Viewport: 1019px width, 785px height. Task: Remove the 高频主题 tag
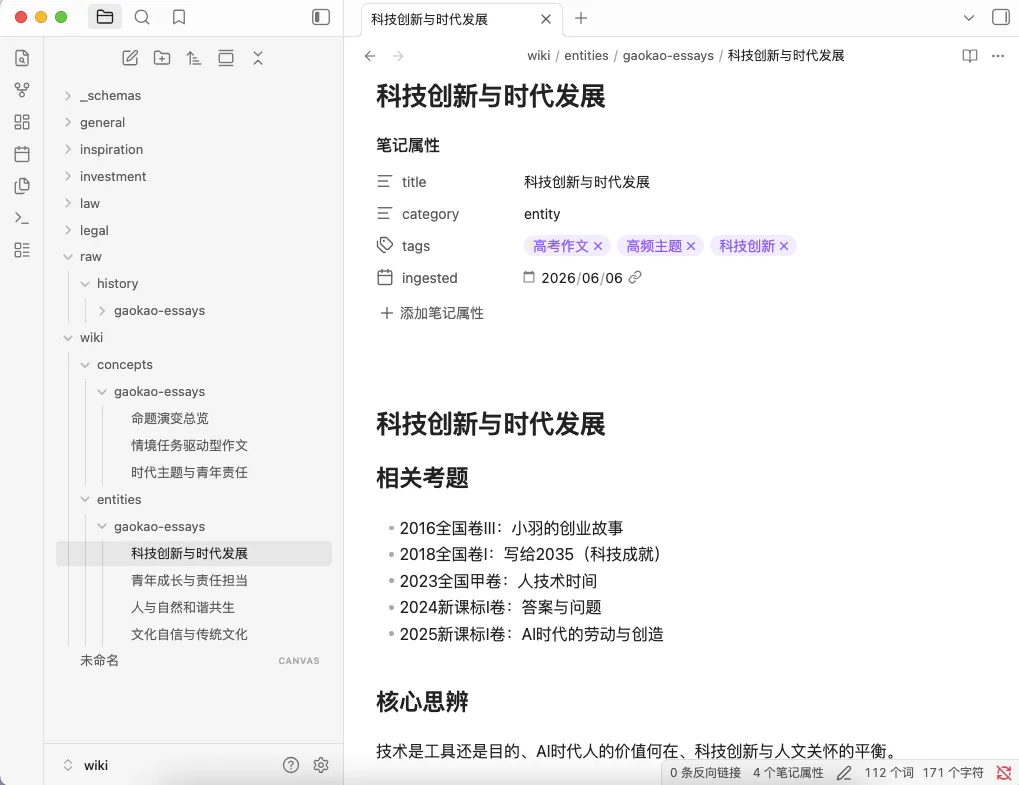(x=691, y=246)
